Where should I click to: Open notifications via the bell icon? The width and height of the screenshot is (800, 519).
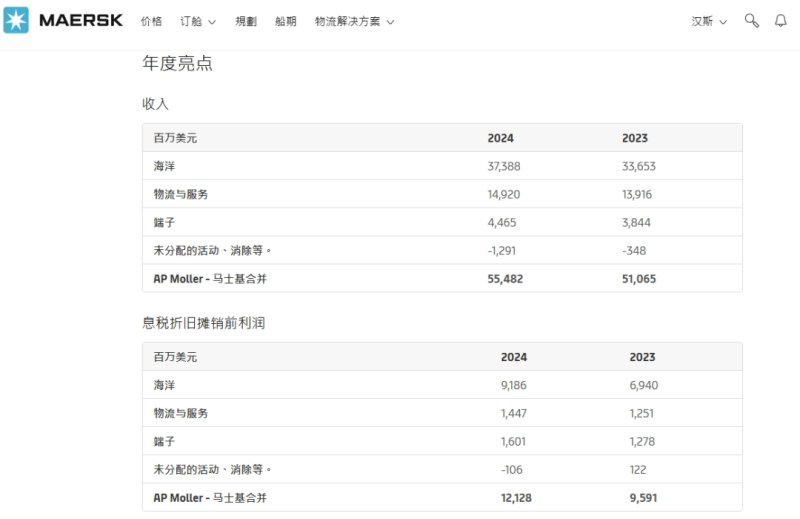(x=781, y=21)
